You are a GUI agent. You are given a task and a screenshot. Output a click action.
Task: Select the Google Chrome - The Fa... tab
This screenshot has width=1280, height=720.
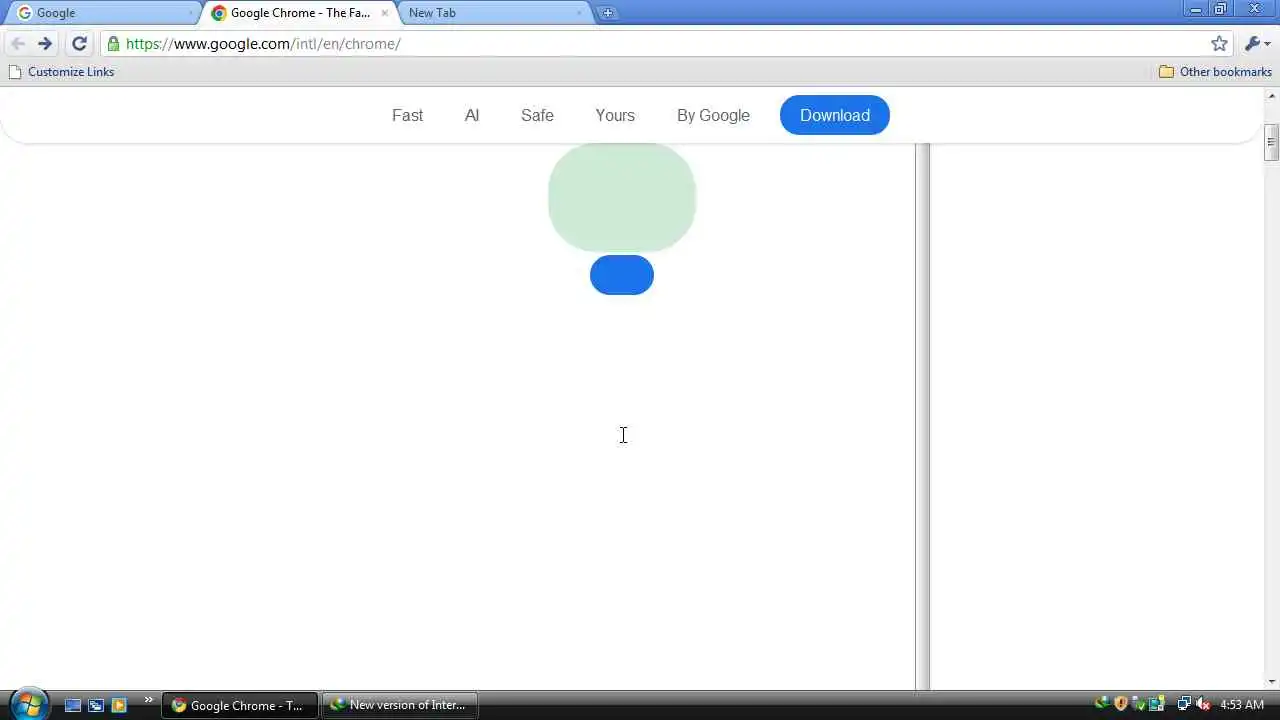[x=299, y=13]
